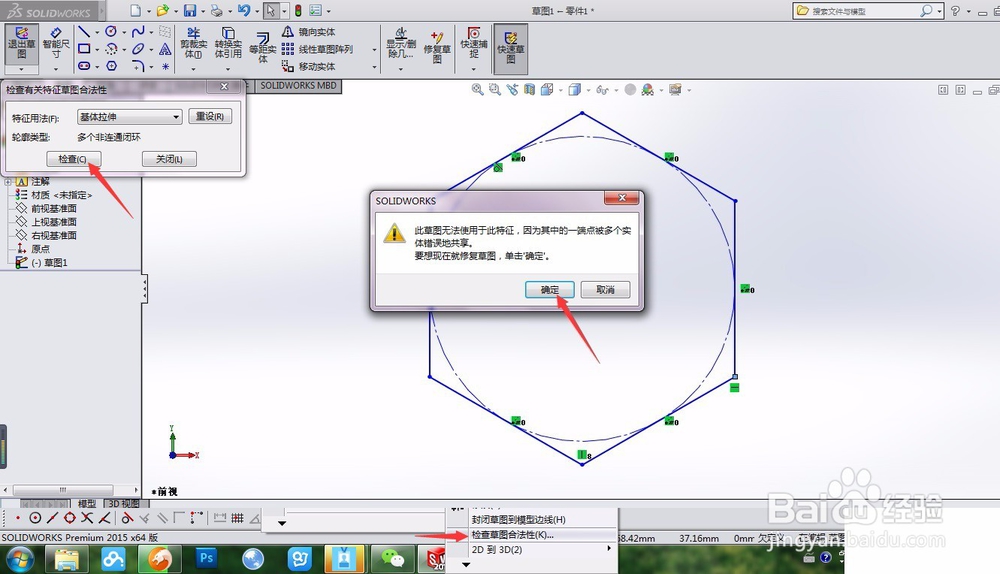Select the Circle sketch tool
The image size is (1000, 574).
[111, 32]
